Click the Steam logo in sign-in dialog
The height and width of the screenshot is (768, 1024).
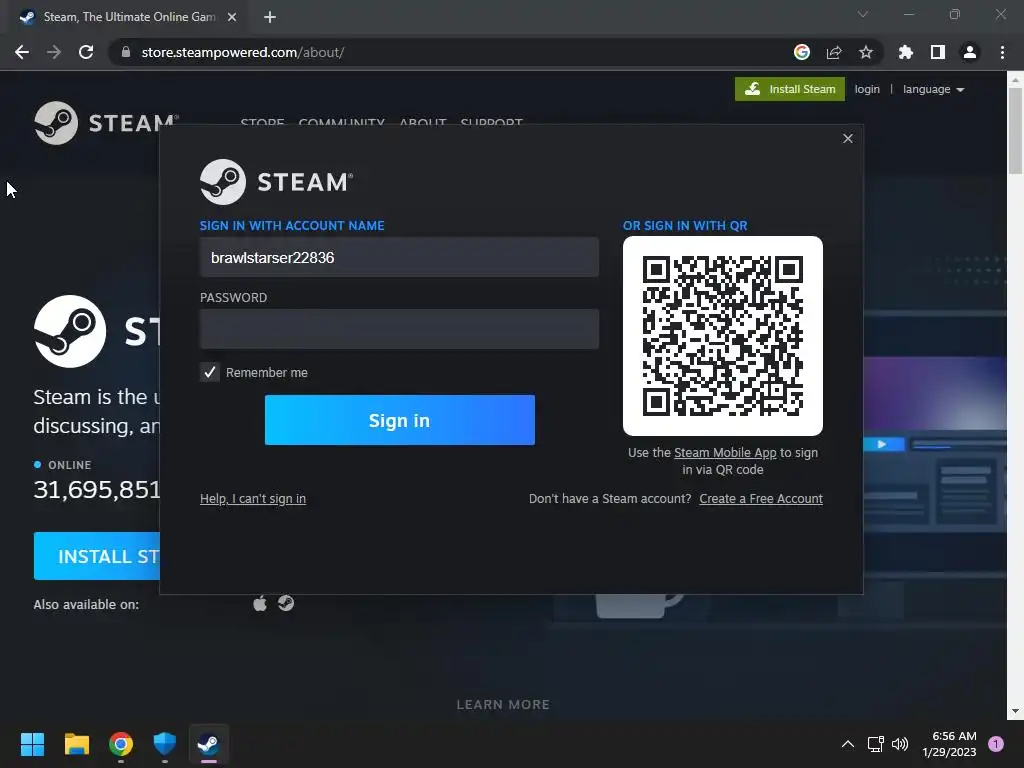276,182
